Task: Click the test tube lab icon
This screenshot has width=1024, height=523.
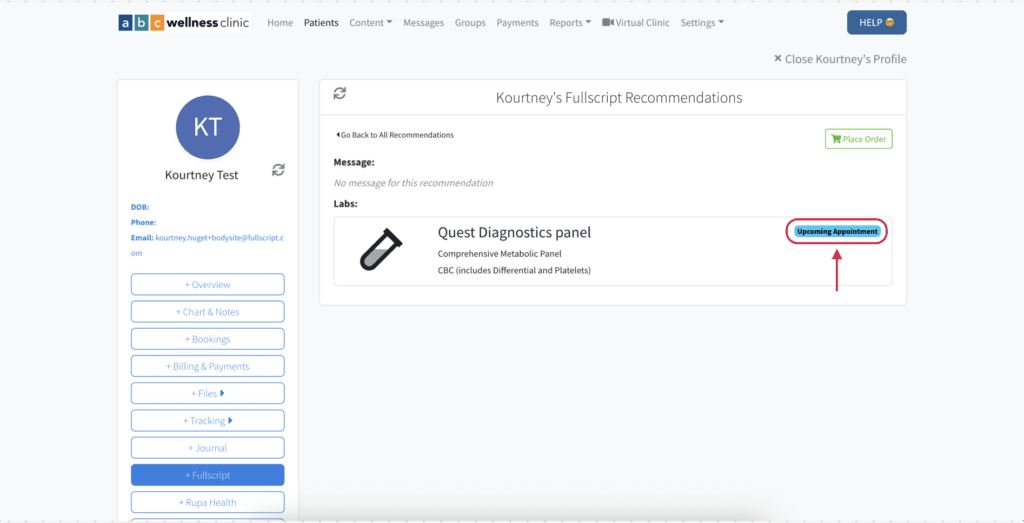Action: pyautogui.click(x=381, y=249)
